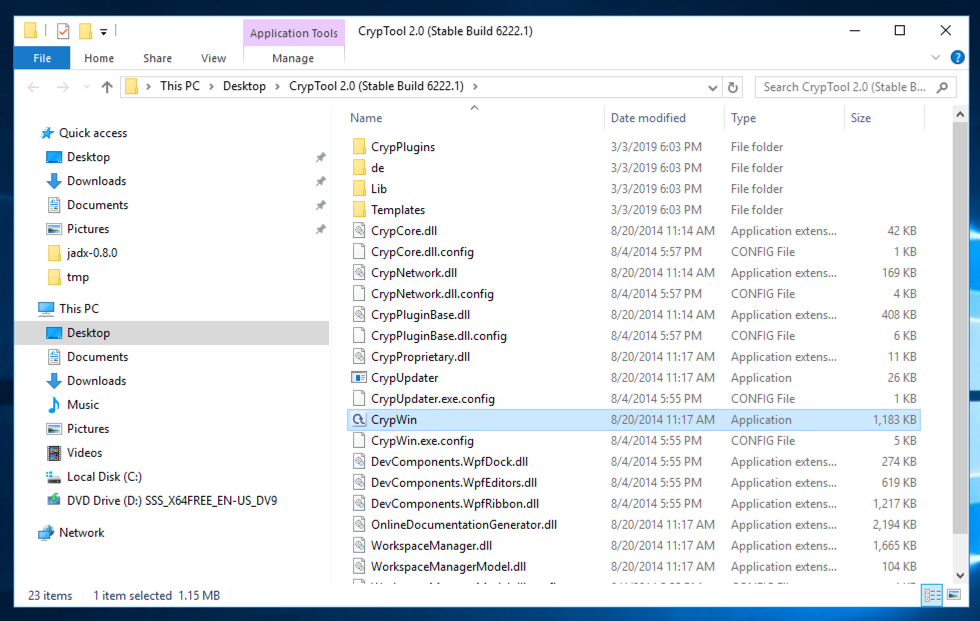The image size is (980, 621).
Task: Click the Videos icon in navigation pane
Action: pyautogui.click(x=54, y=452)
